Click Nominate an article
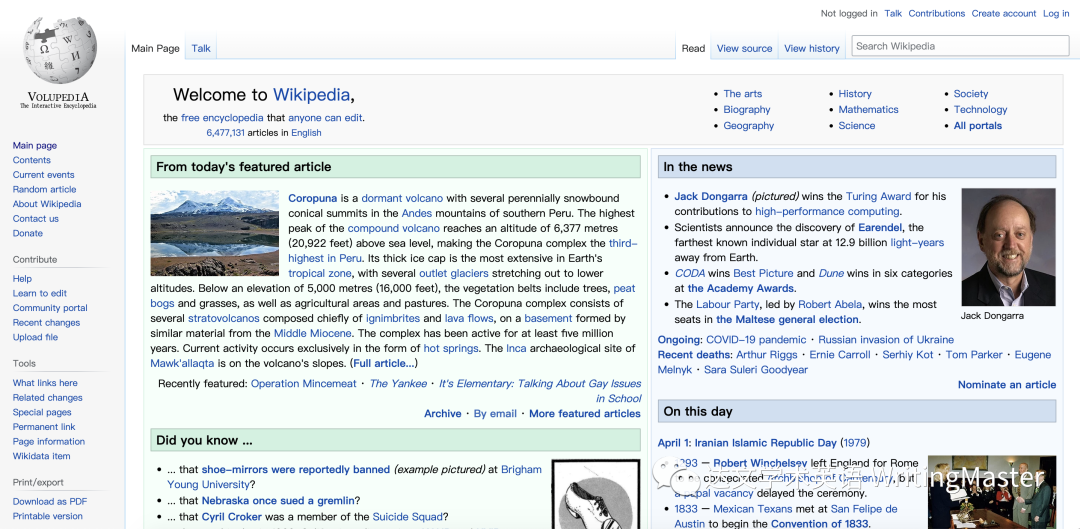 1007,385
